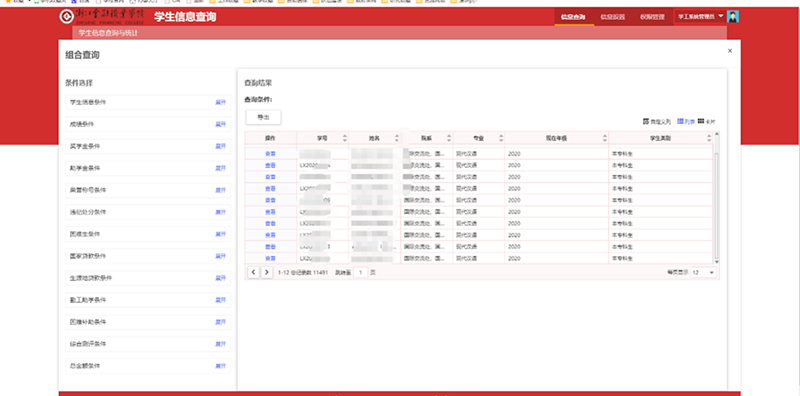The image size is (800, 396).
Task: Click the 学生信息查询与统计 breadcrumb
Action: tap(108, 33)
